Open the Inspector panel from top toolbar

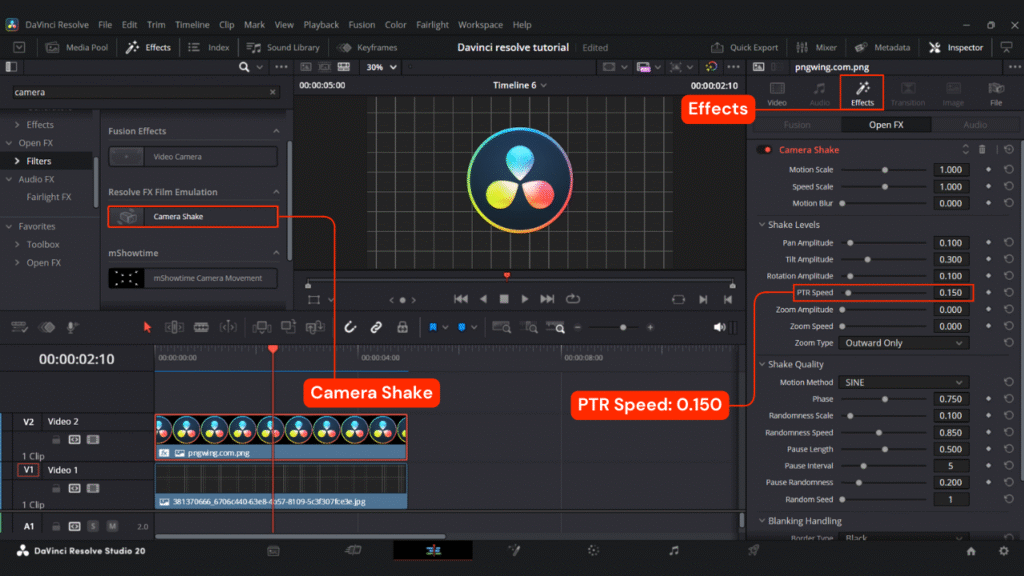tap(956, 47)
